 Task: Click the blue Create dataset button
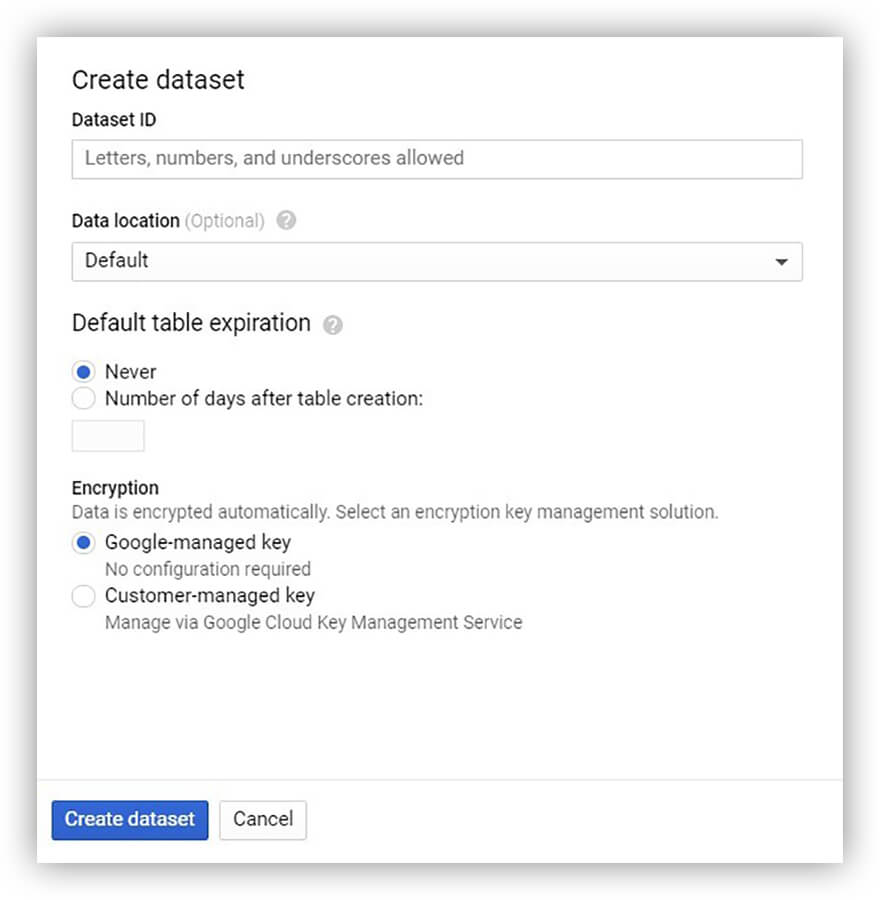(x=130, y=820)
